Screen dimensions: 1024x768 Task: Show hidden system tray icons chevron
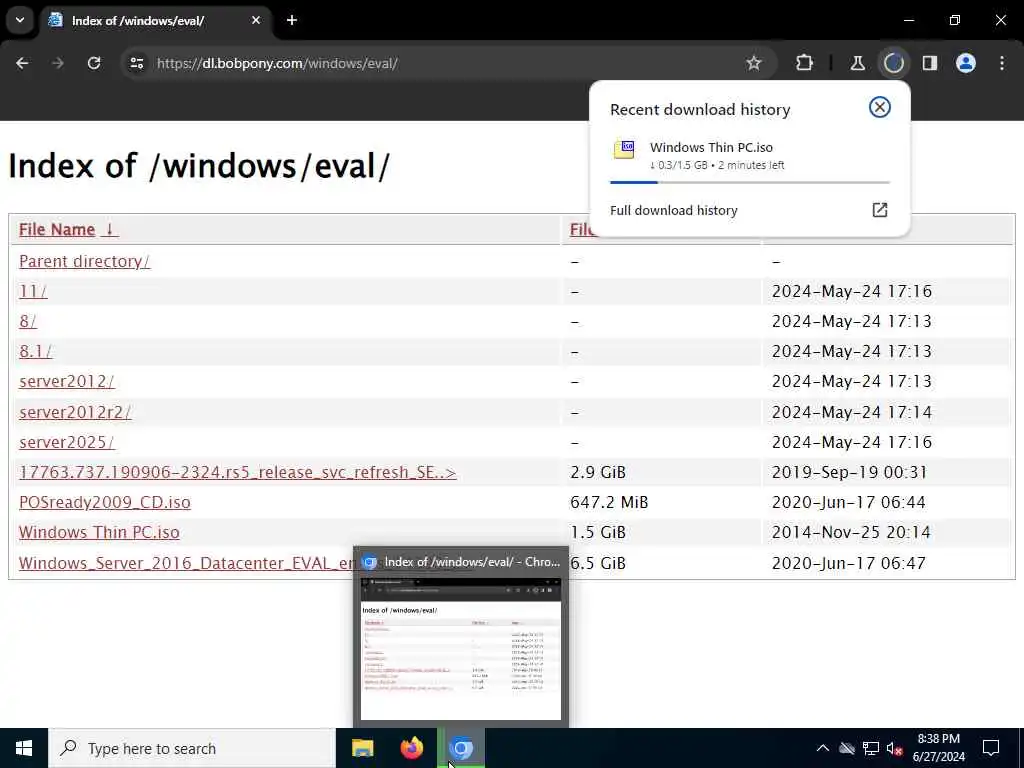[823, 748]
